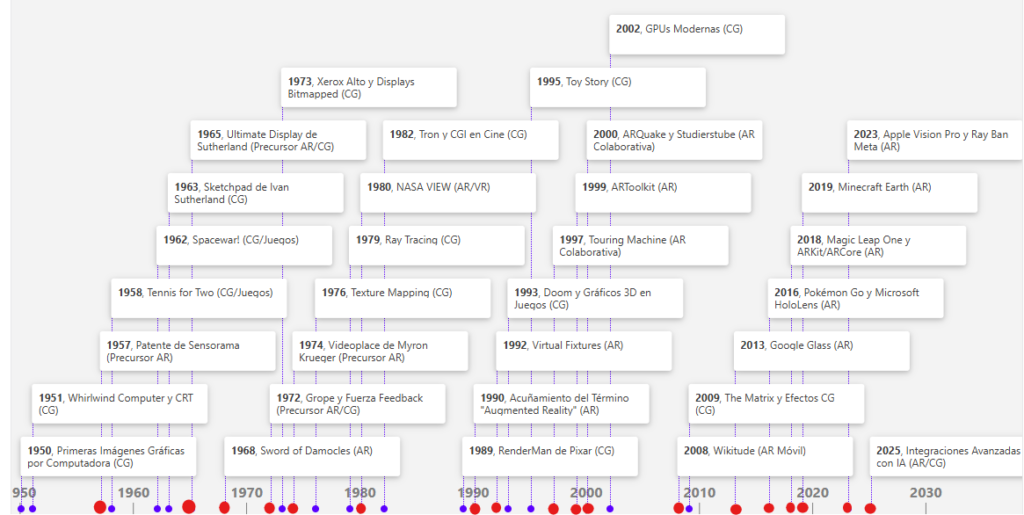Click the 2019 Minecraft Earth event card
Image resolution: width=1024 pixels, height=515 pixels.
pos(889,193)
